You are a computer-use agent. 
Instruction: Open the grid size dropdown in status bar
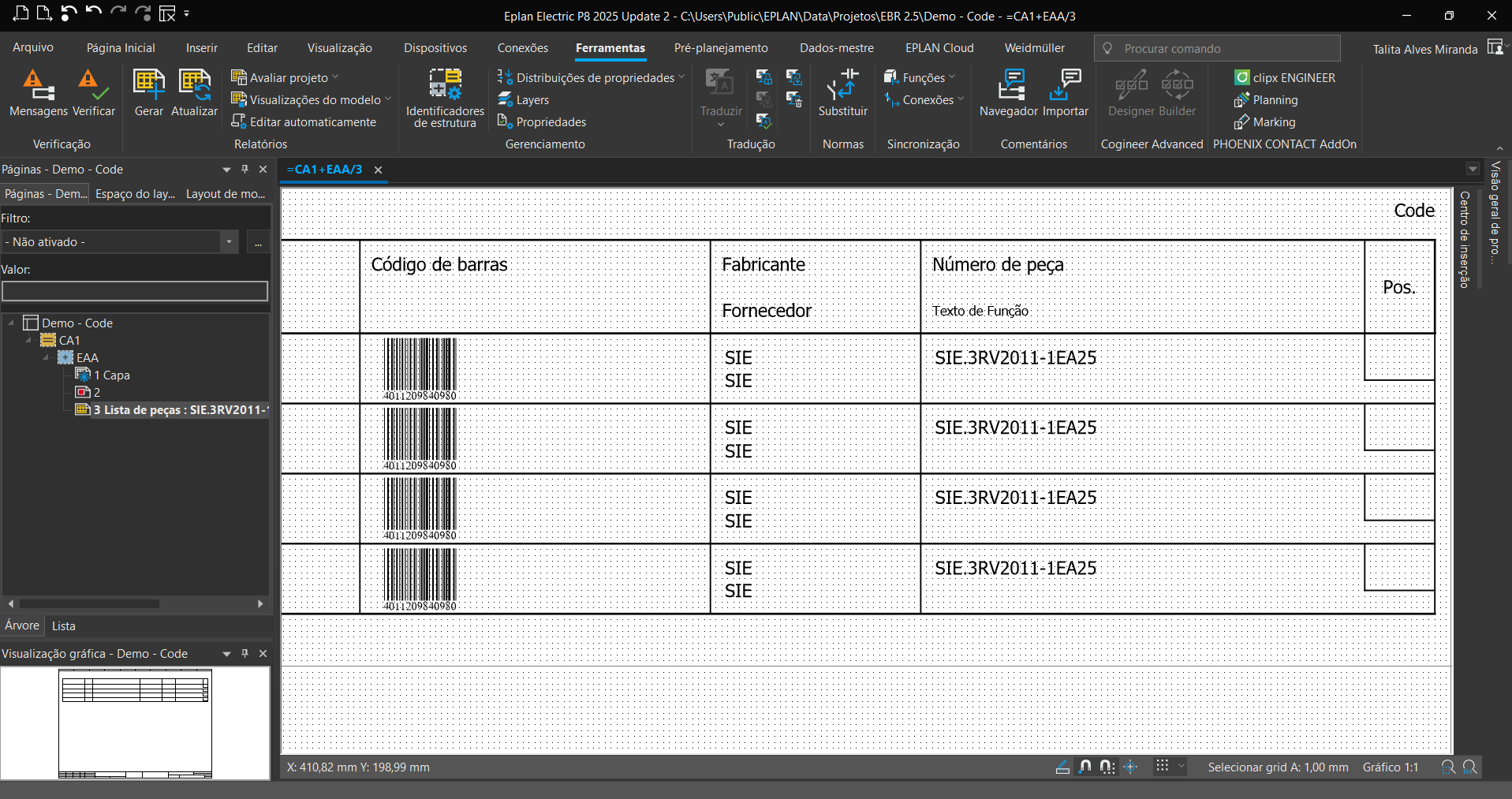(x=1181, y=767)
